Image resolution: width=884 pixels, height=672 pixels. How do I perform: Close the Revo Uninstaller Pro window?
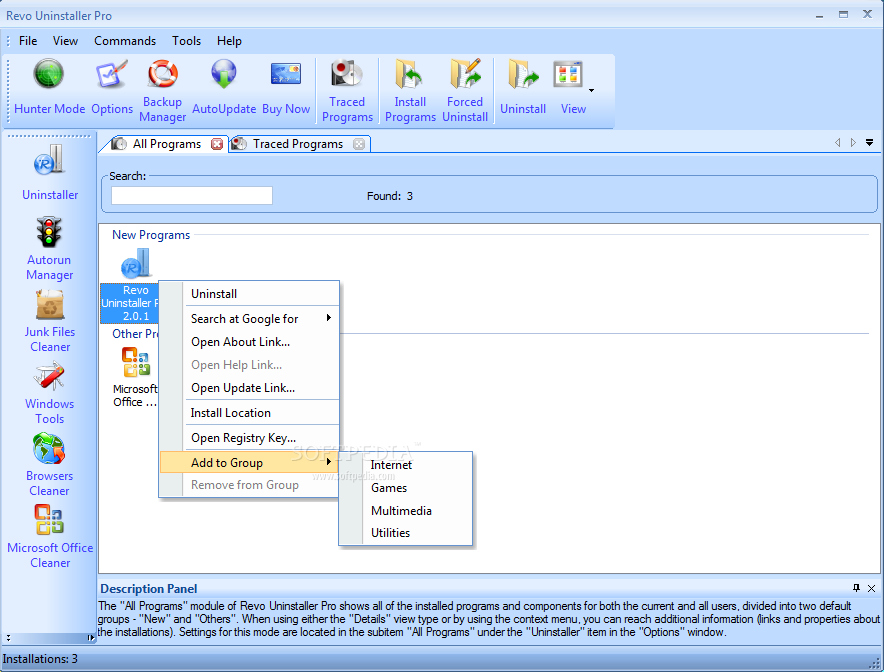coord(868,15)
